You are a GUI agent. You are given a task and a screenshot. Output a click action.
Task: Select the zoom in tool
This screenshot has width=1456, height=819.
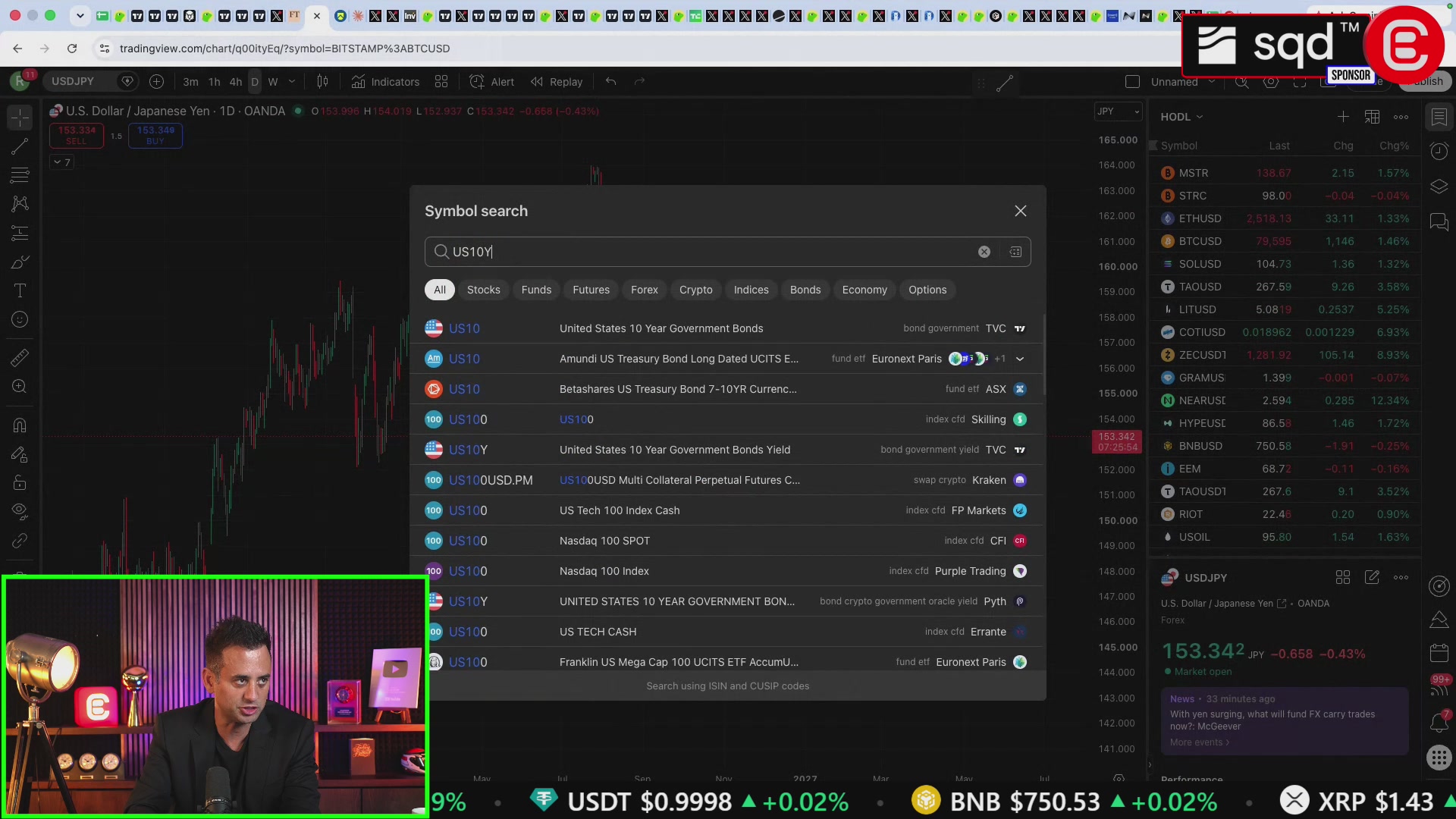coord(20,387)
